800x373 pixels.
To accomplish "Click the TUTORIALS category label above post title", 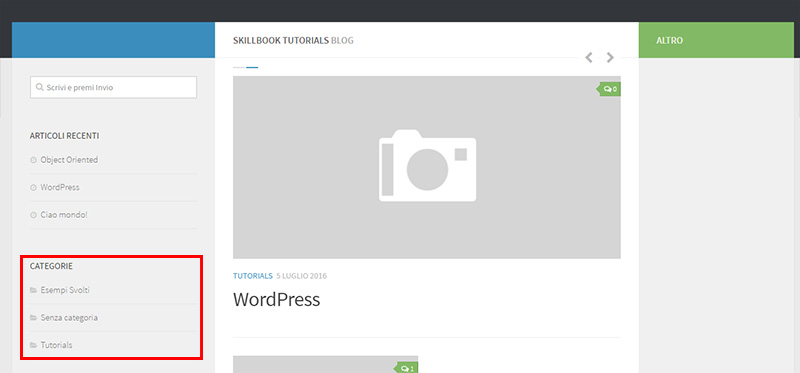I will 253,276.
